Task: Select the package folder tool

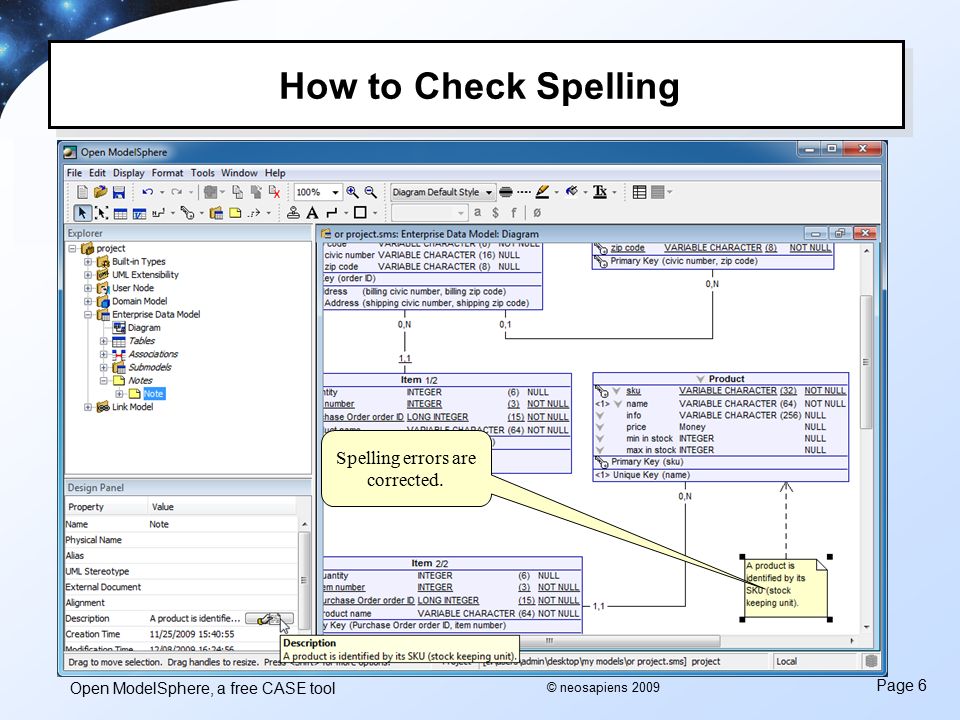Action: [216, 213]
